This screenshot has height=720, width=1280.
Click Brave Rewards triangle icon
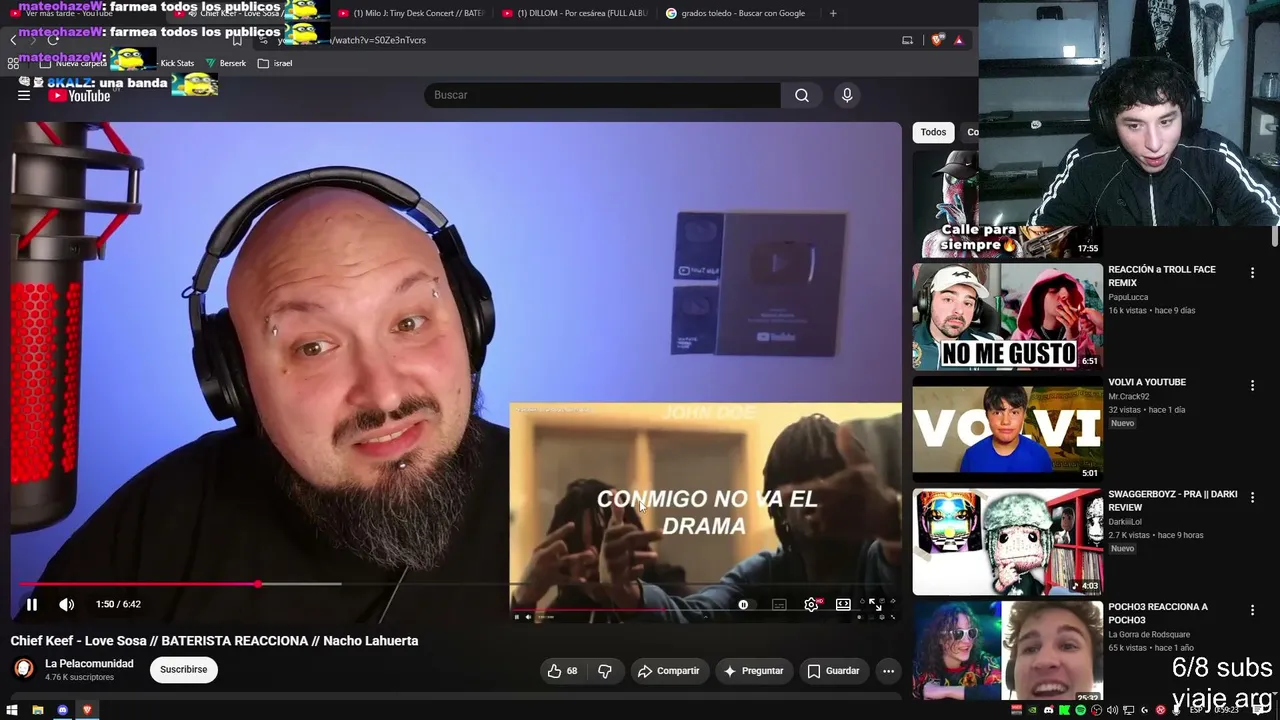click(x=959, y=40)
